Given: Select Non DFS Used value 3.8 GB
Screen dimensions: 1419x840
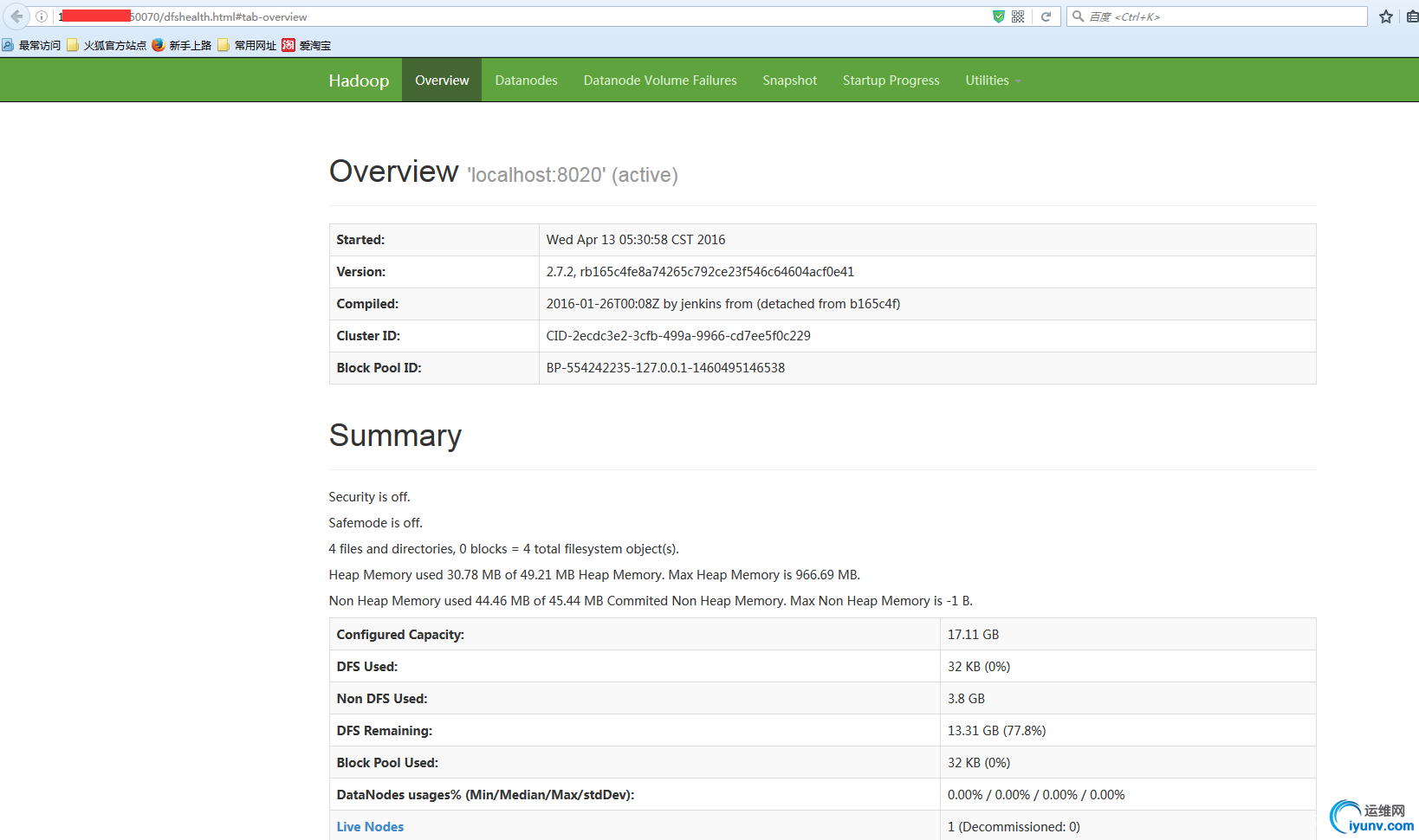Looking at the screenshot, I should tap(966, 699).
